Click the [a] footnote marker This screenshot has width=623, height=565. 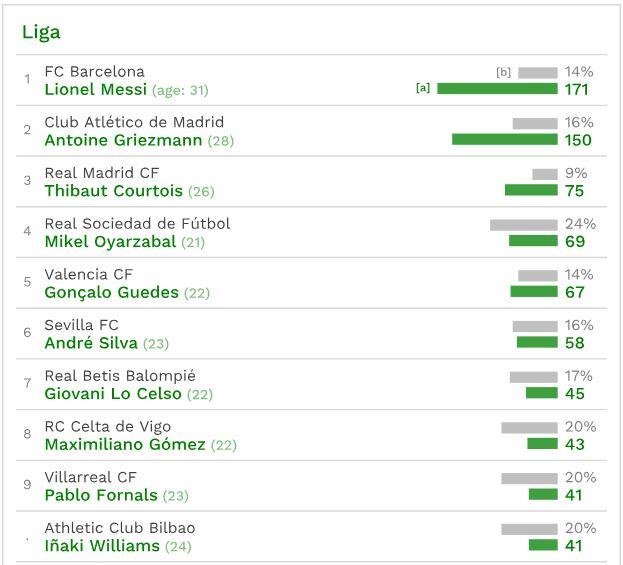(423, 88)
